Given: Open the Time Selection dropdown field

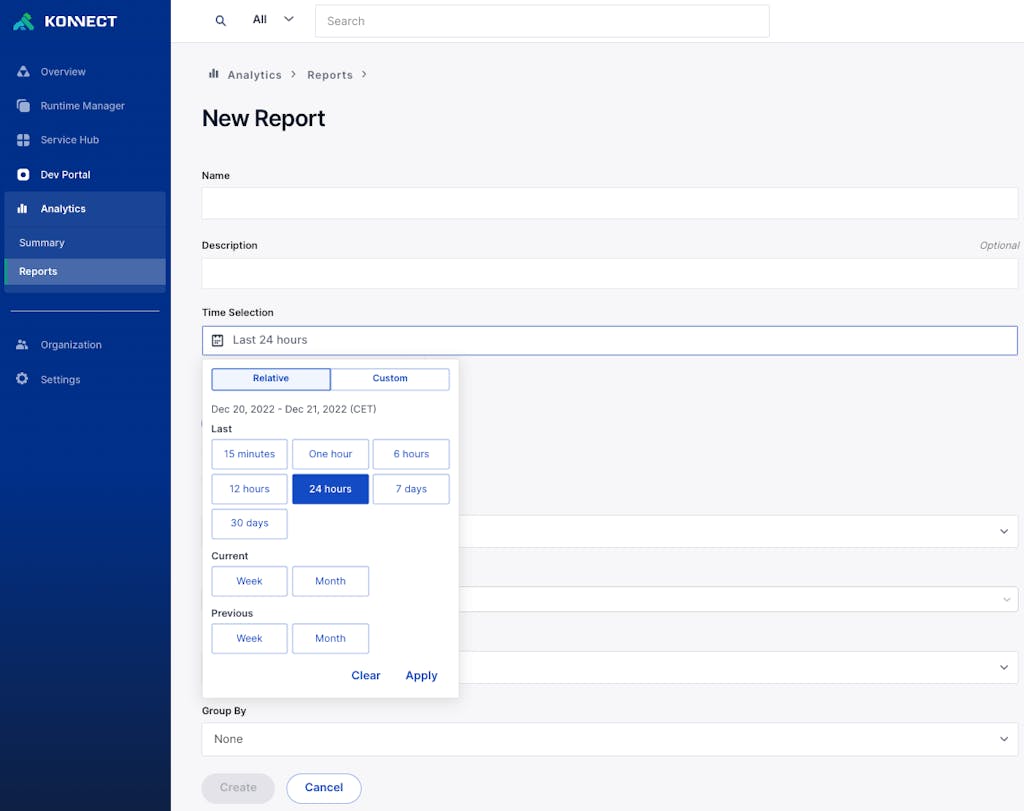Looking at the screenshot, I should click(610, 340).
